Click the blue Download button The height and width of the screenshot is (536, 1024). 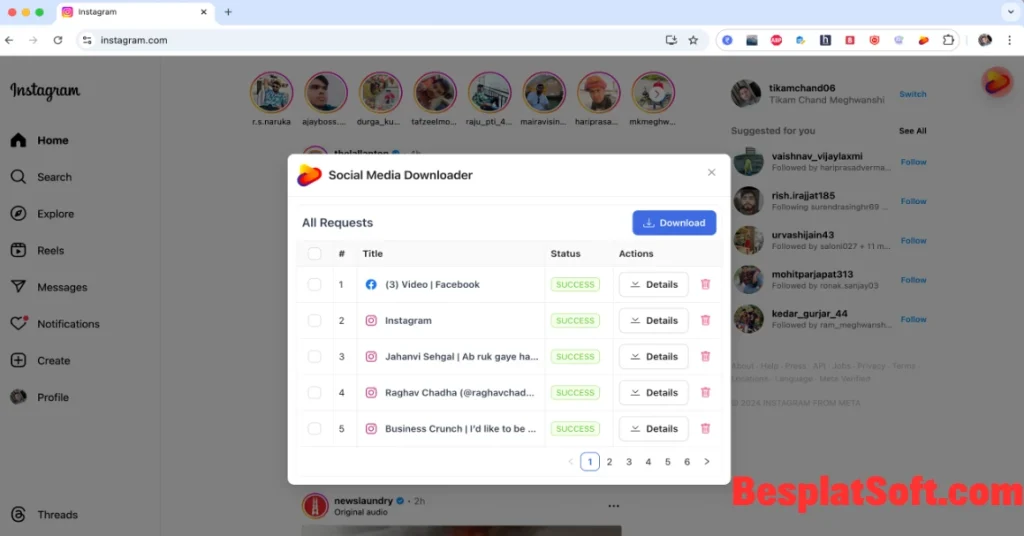point(674,223)
